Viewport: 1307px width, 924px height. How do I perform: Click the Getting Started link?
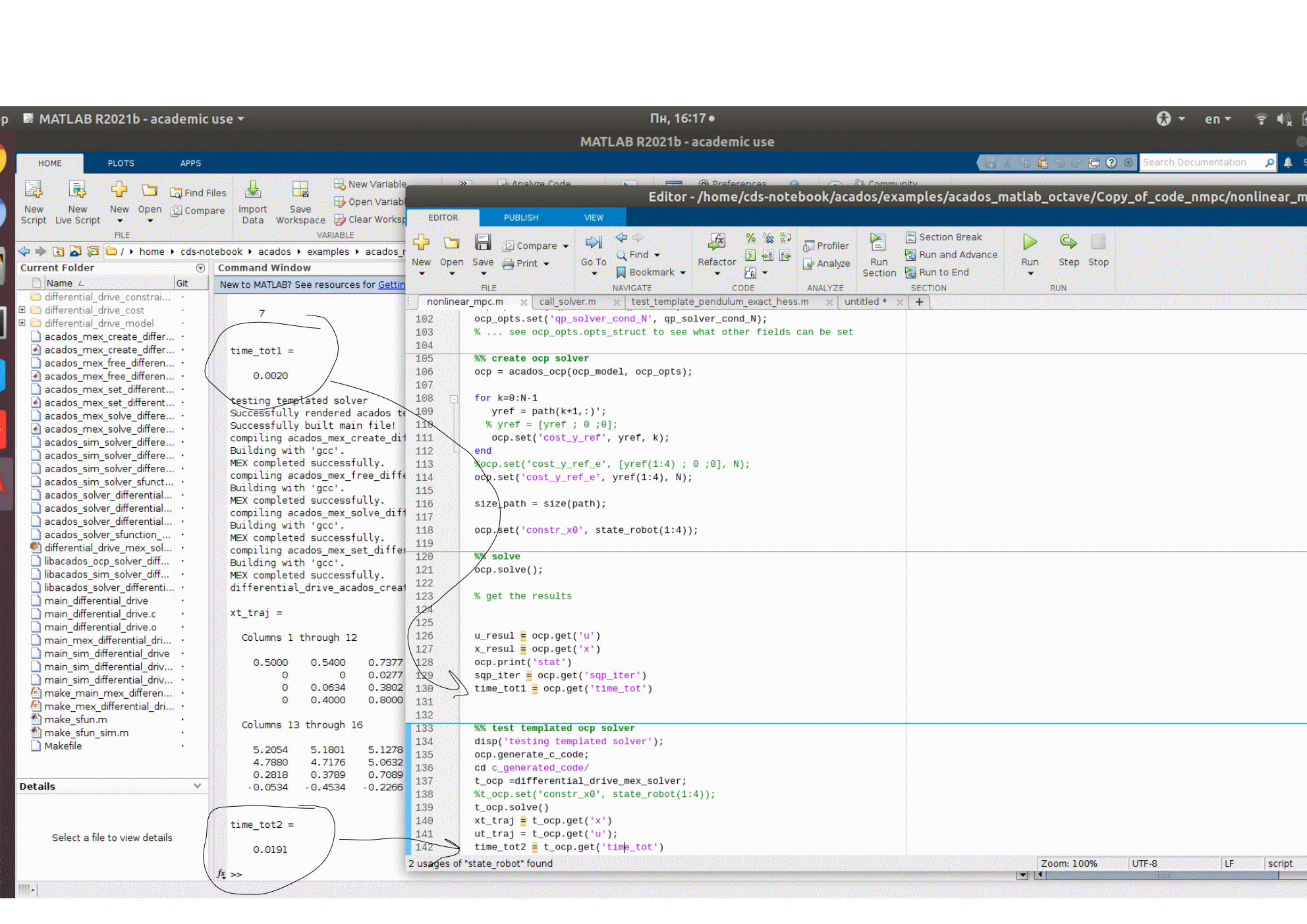[x=392, y=285]
